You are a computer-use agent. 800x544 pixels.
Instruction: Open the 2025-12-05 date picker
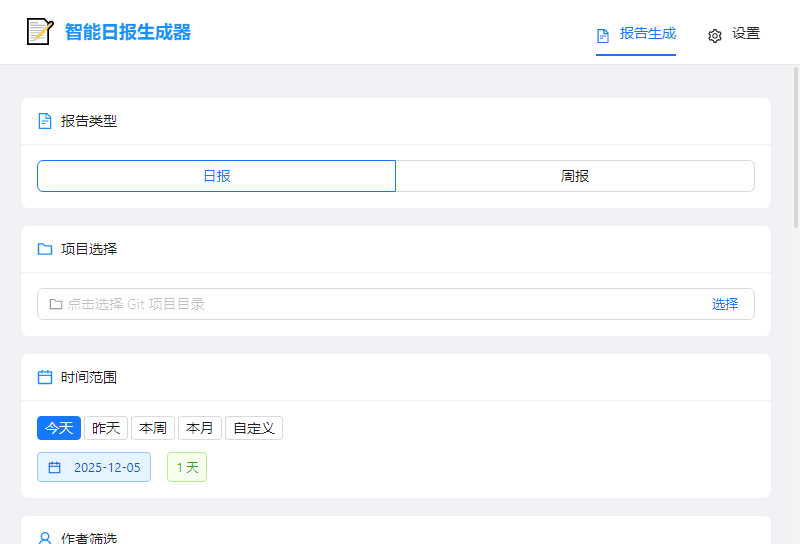coord(106,467)
